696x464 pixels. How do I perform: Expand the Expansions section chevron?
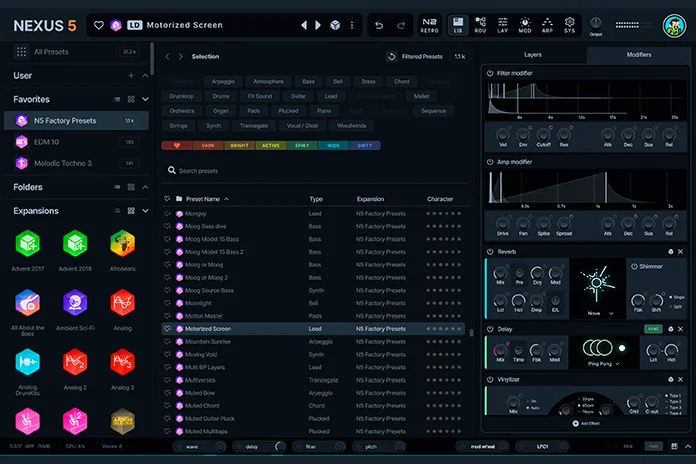(x=145, y=211)
